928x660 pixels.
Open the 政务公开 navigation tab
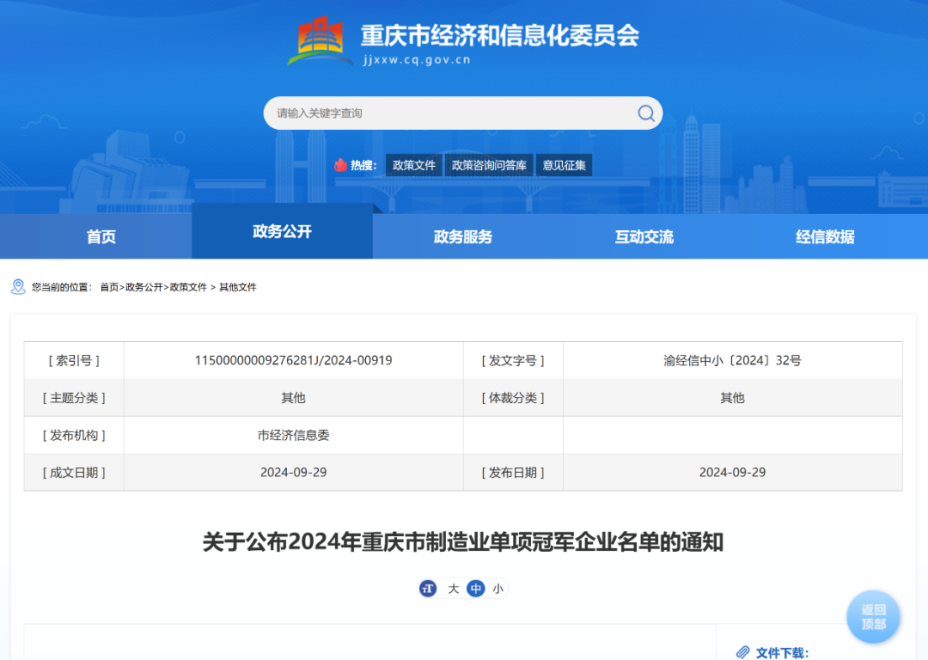pos(282,231)
